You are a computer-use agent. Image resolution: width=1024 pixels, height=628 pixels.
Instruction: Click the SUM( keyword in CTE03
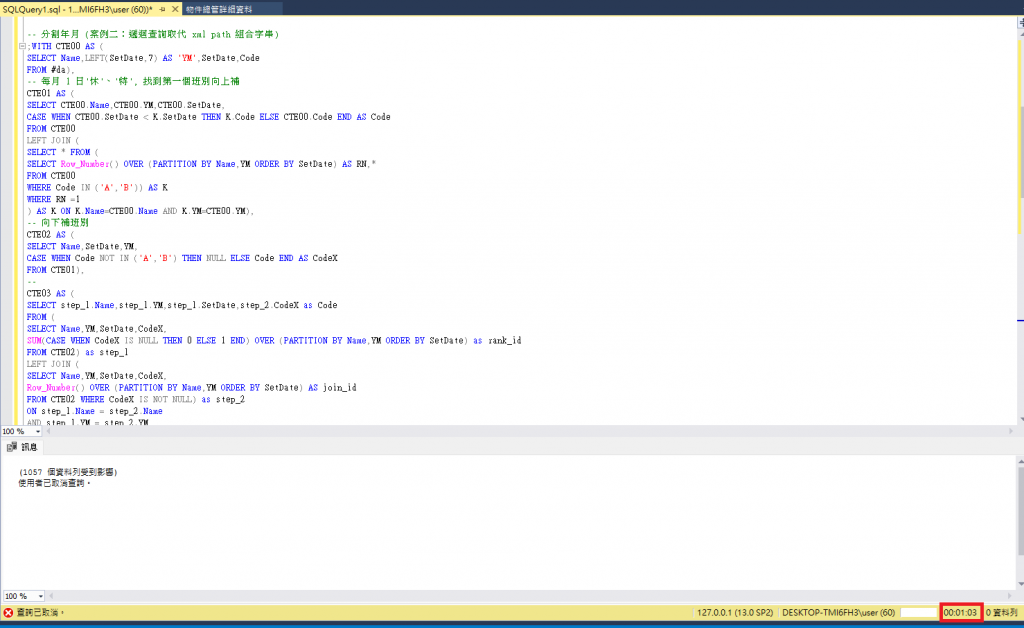point(36,340)
